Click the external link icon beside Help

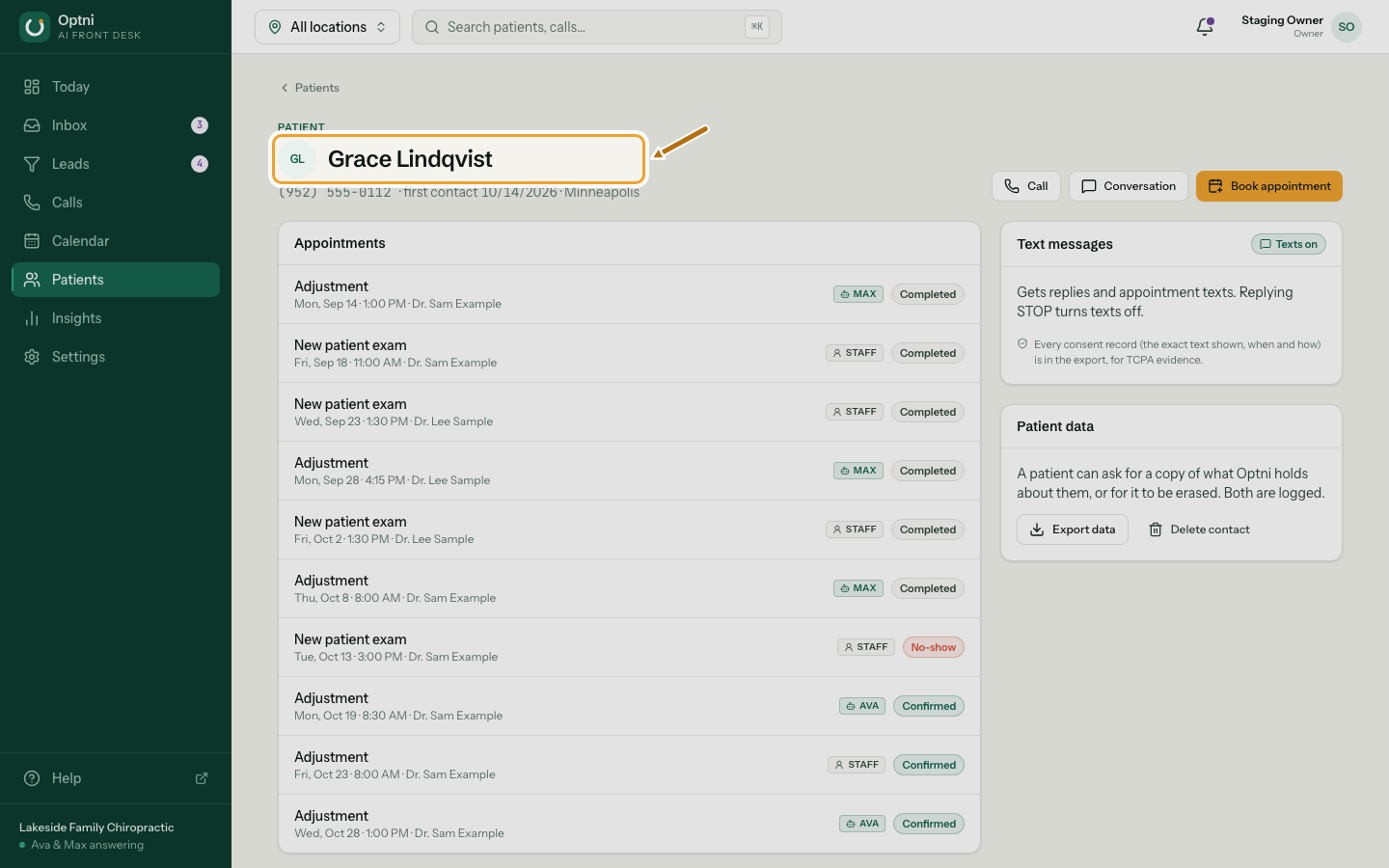202,778
